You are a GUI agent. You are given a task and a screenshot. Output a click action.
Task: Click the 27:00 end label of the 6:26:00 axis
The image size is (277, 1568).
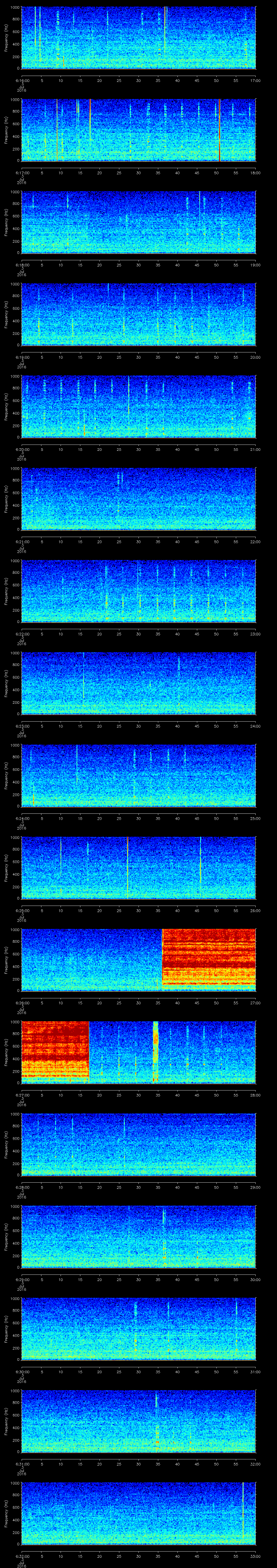pos(255,1003)
